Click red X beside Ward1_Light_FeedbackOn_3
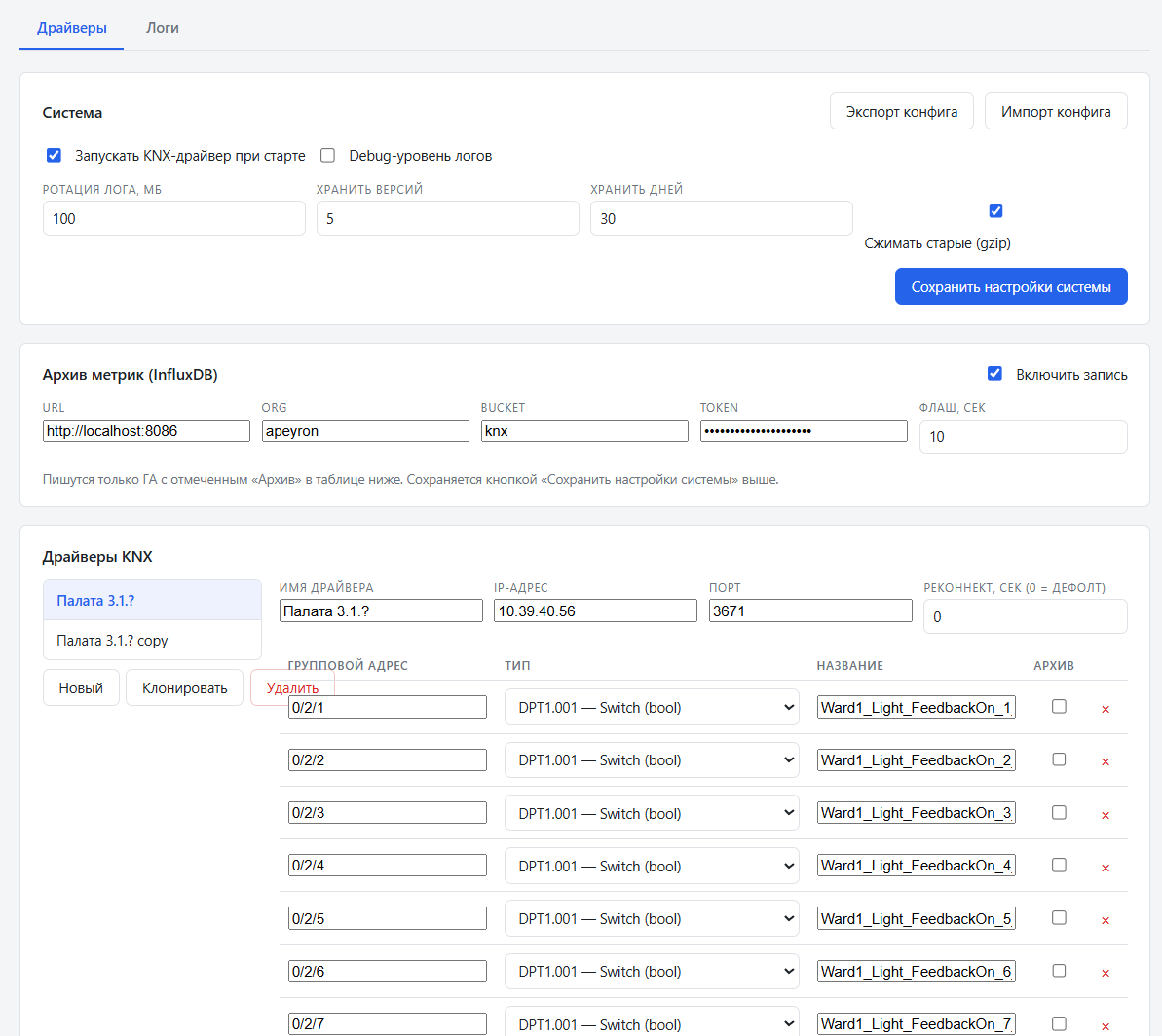Screen dimensions: 1162x1036 pos(1105,815)
